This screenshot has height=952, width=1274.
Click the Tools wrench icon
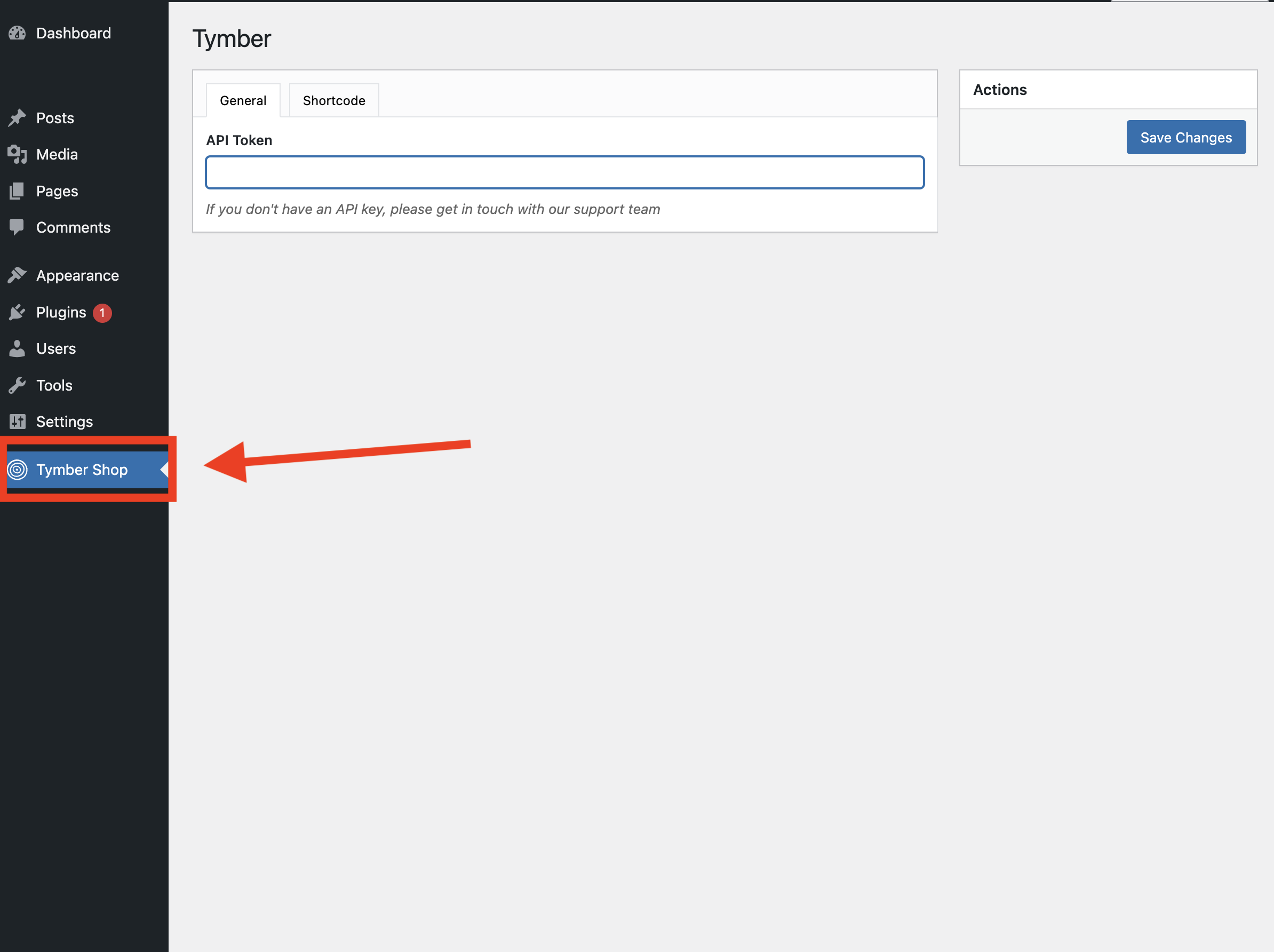pos(17,385)
